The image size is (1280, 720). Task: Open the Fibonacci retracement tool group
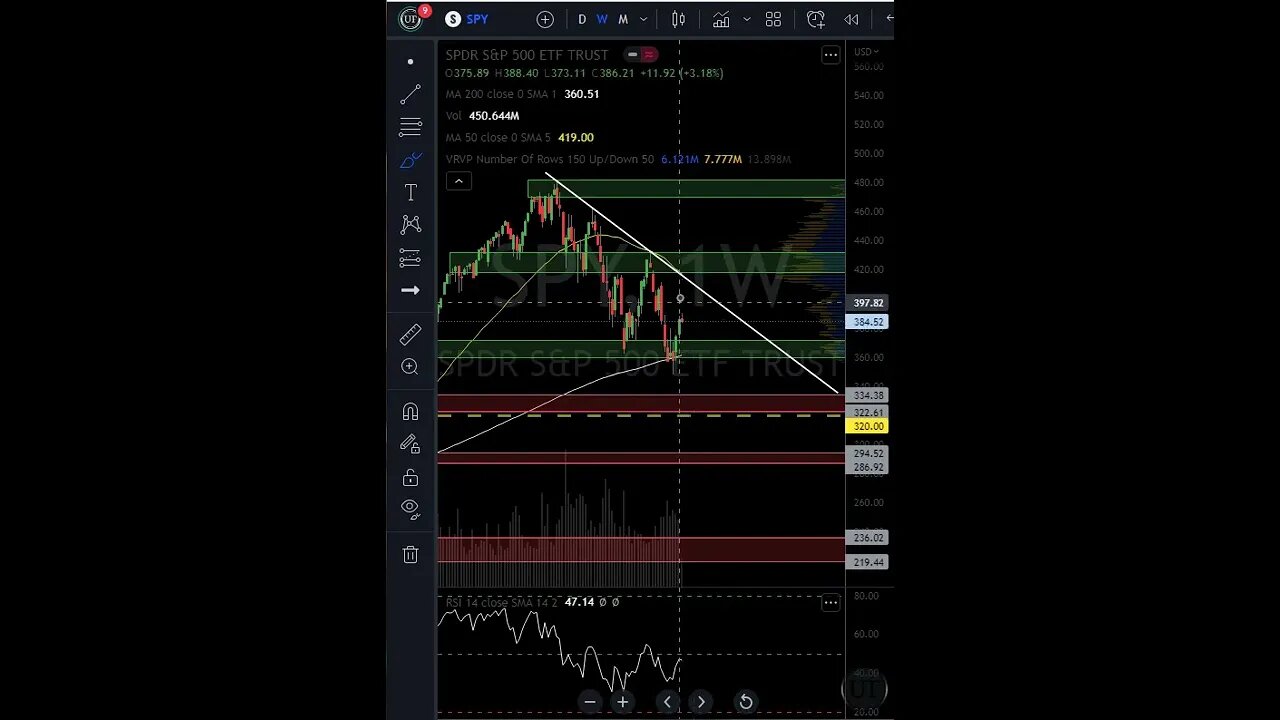410,127
